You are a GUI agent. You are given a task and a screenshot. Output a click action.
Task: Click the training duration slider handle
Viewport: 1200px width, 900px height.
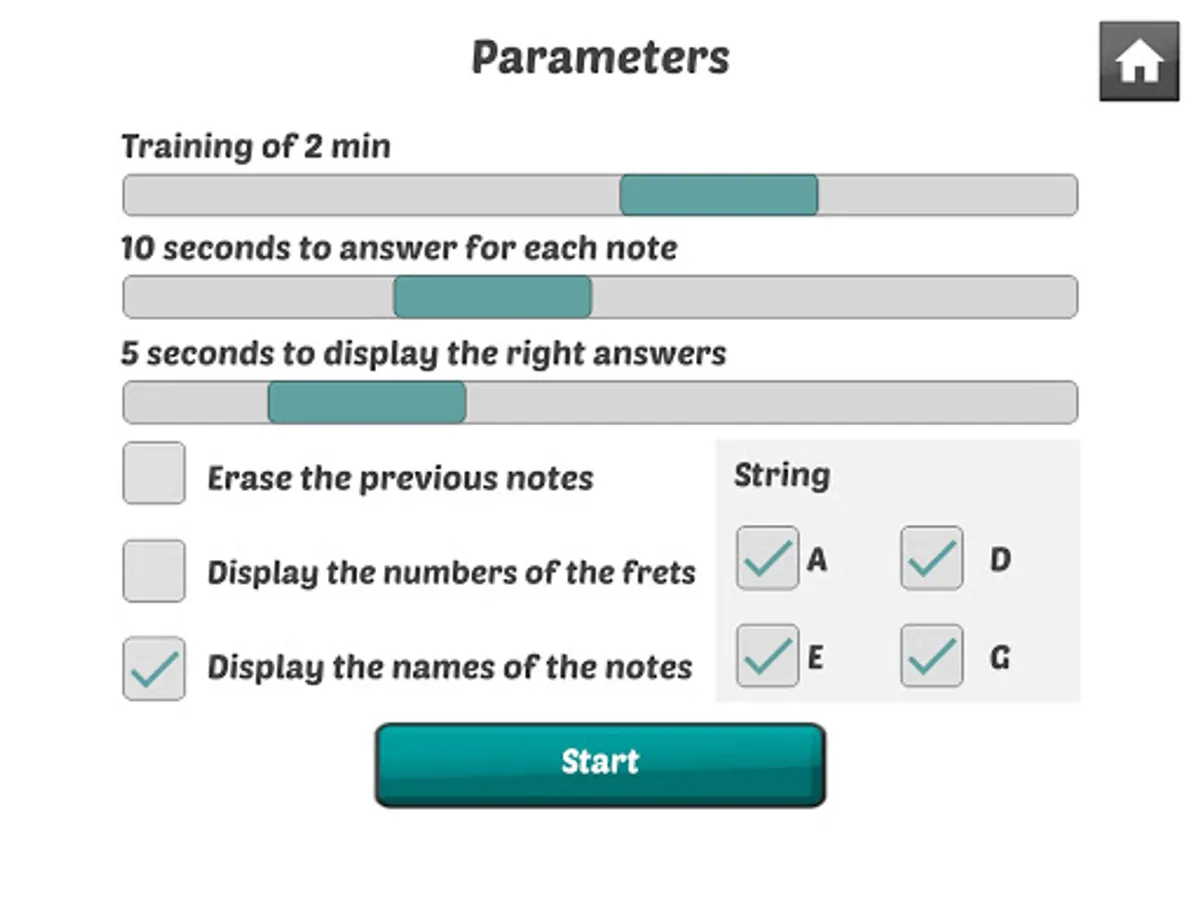719,195
